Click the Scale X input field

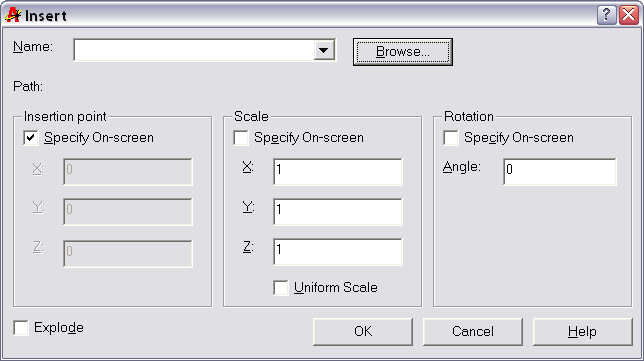pos(338,171)
